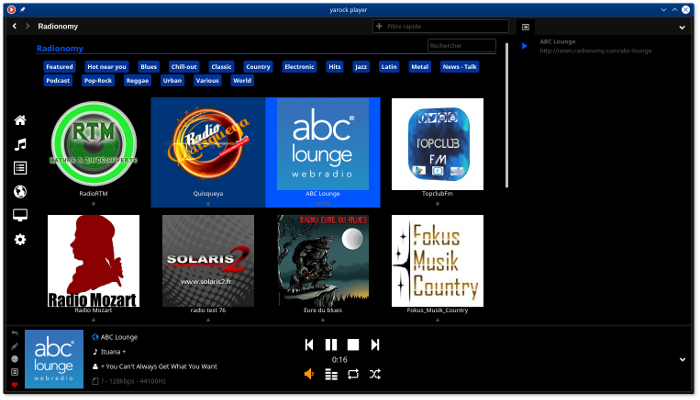Viewport: 700px width, 400px height.
Task: Click the playqueue panel icon at top
Action: 526,27
